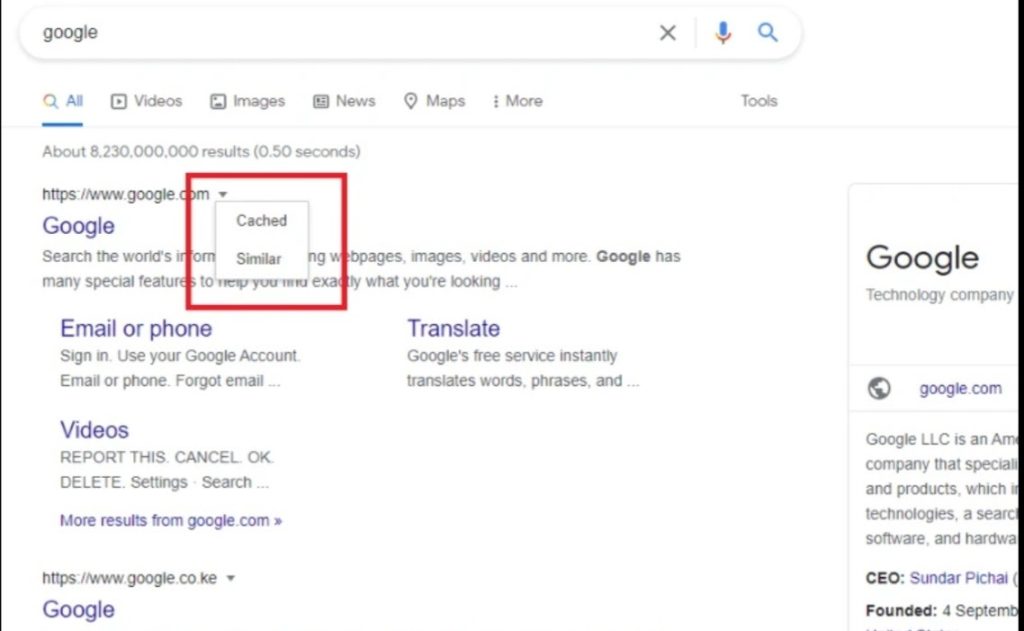Screen dimensions: 1024x631
Task: Click the "CEO:" label in knowledge panel
Action: (885, 578)
